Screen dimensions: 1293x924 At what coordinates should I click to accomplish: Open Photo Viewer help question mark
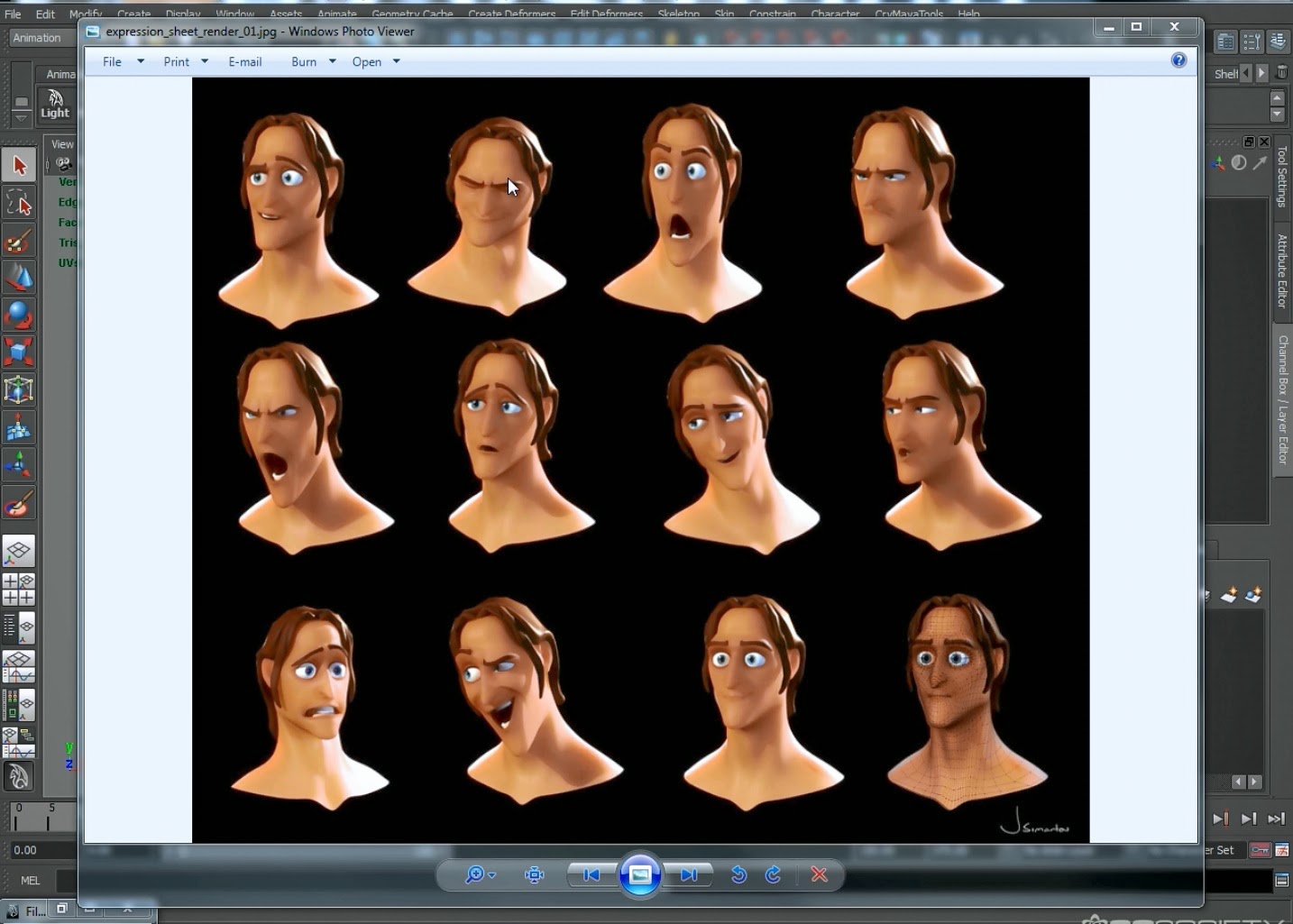tap(1178, 60)
